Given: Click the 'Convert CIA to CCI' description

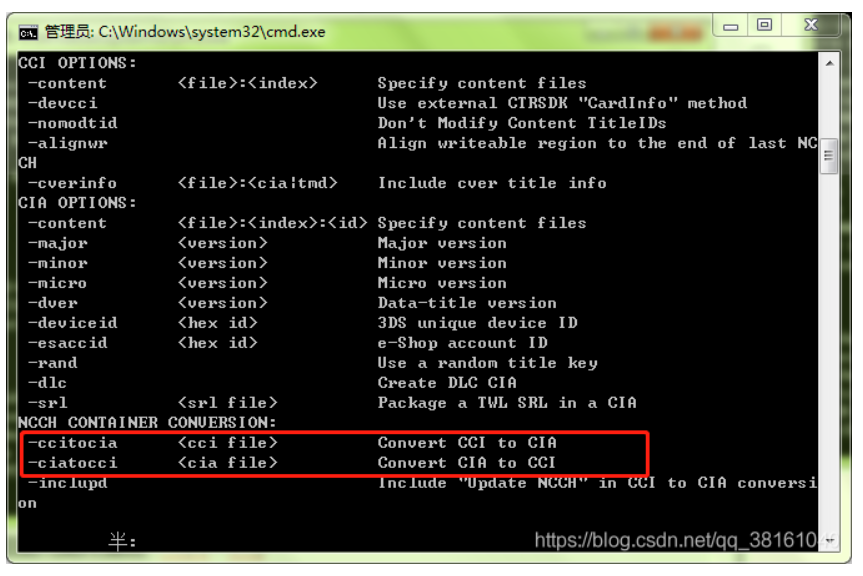Looking at the screenshot, I should point(467,463).
